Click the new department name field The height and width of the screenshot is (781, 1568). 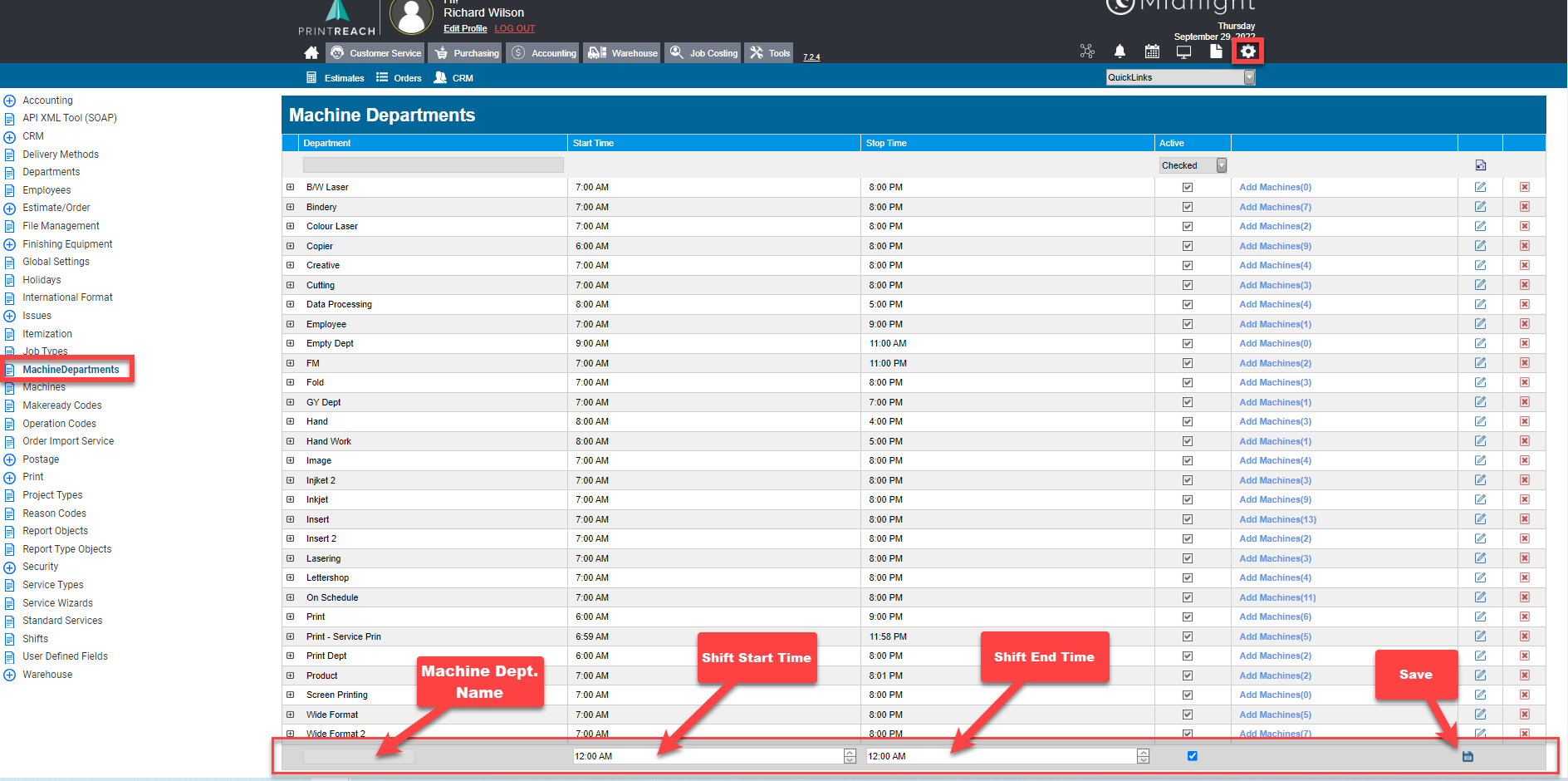point(358,756)
